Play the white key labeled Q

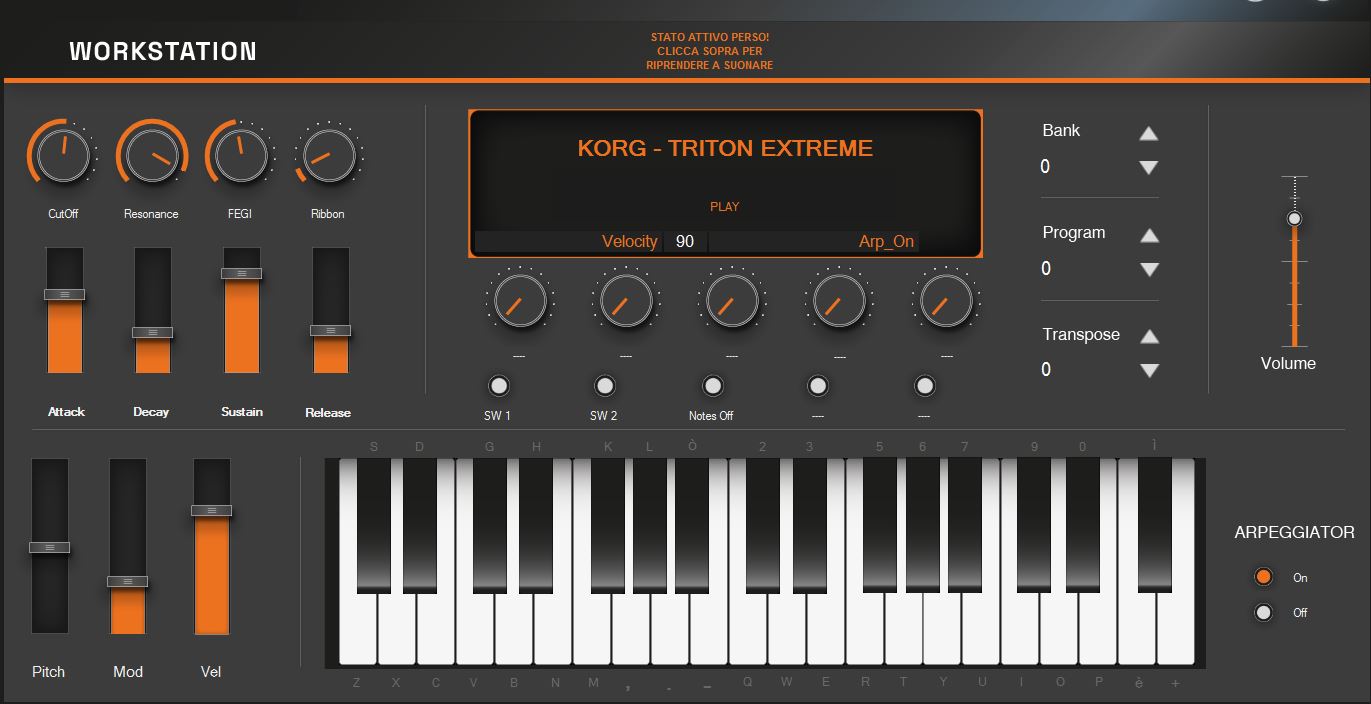click(x=747, y=630)
